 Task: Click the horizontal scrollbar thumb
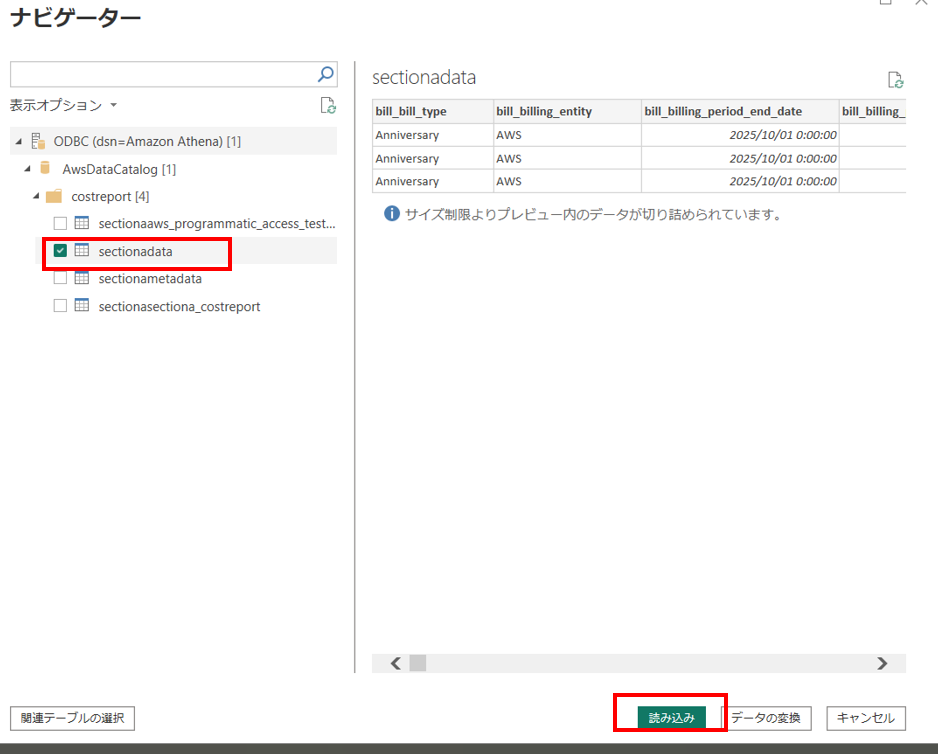(418, 663)
